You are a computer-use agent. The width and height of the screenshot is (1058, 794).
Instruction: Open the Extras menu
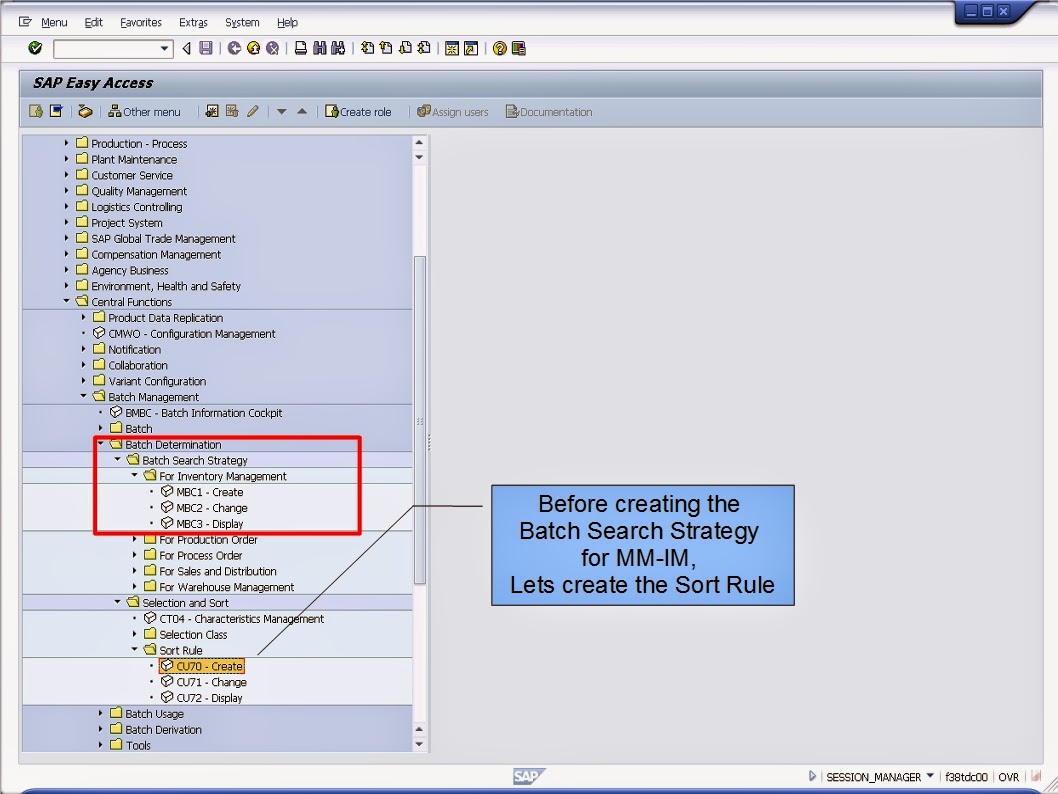pos(193,22)
